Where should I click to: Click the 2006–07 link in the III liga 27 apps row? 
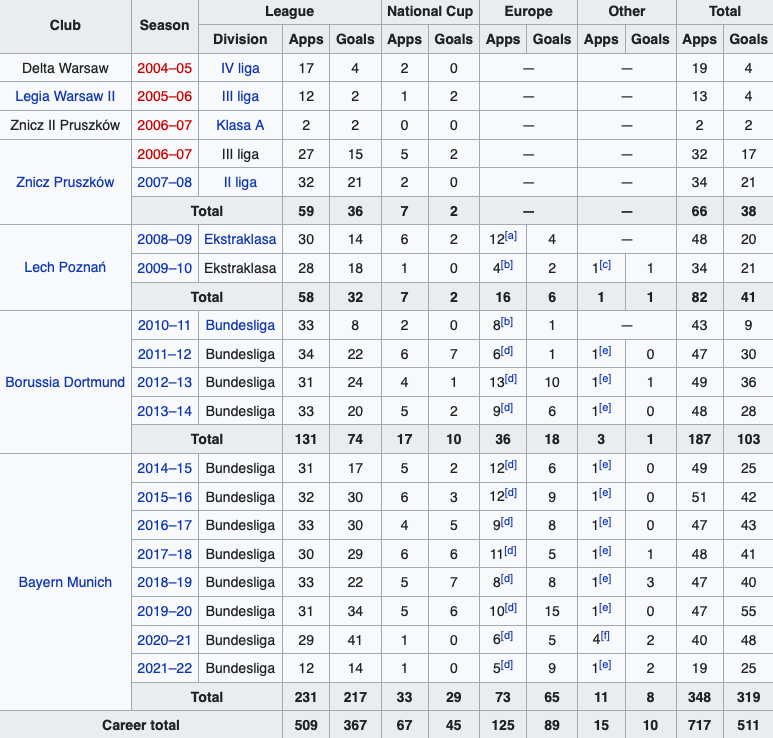(165, 154)
